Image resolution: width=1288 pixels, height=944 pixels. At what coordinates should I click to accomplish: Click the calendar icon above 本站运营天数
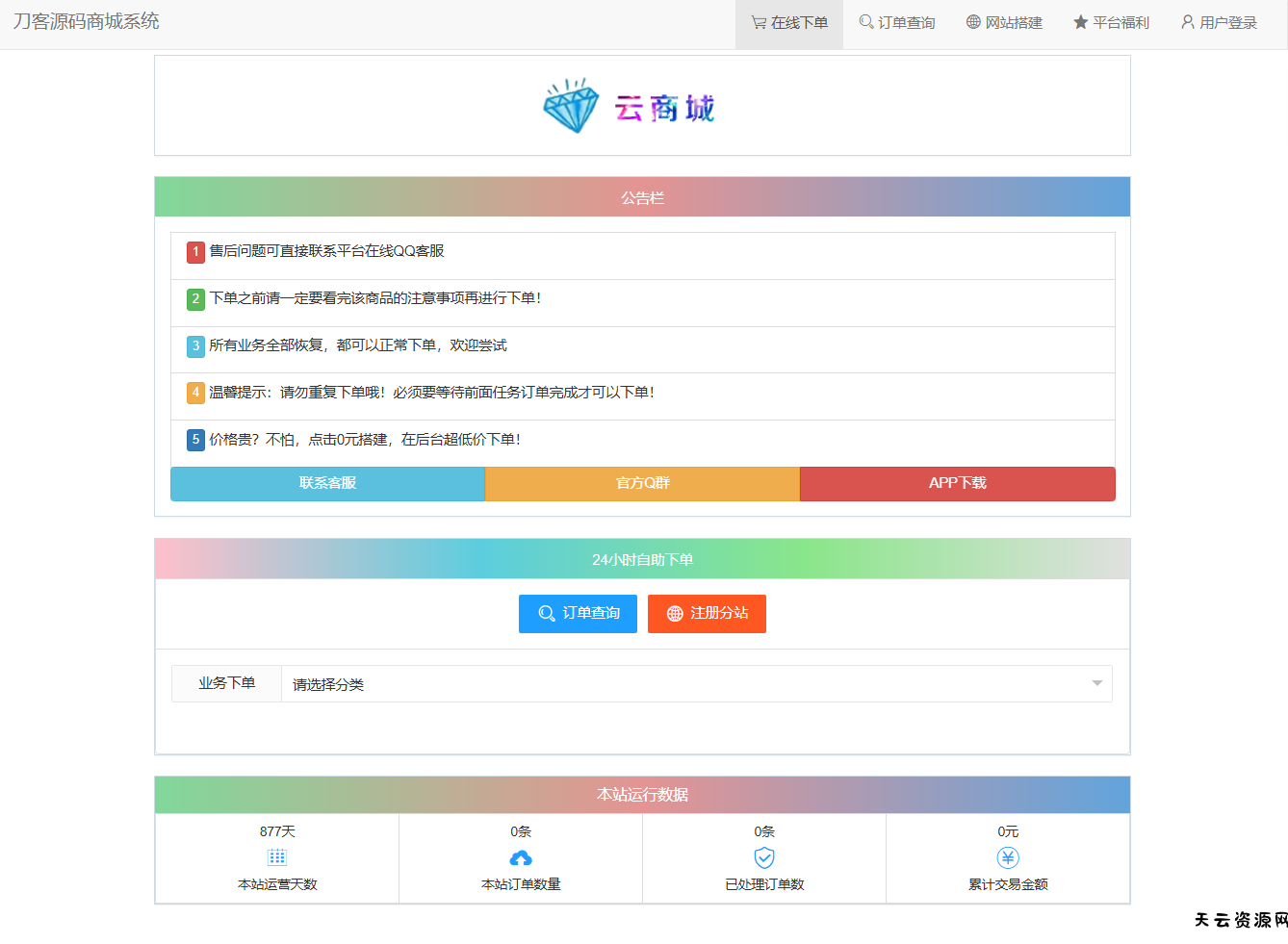[x=277, y=856]
